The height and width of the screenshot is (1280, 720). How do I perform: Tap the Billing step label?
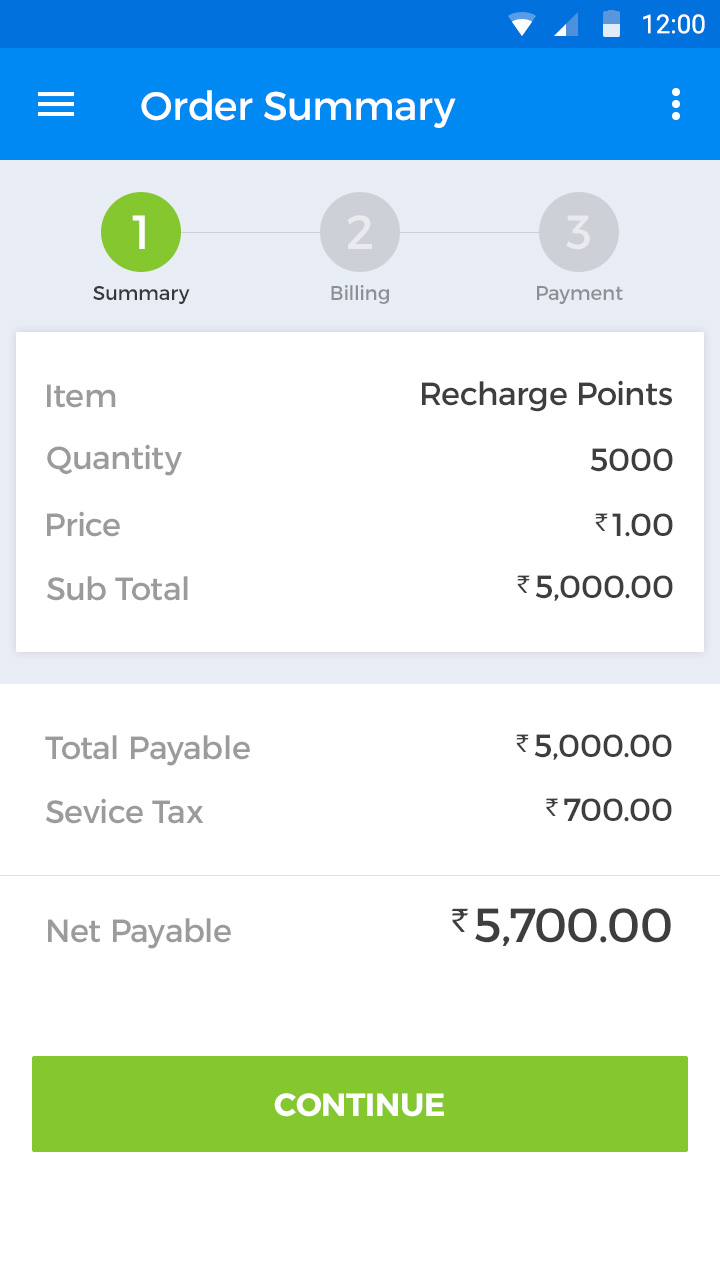pyautogui.click(x=360, y=293)
